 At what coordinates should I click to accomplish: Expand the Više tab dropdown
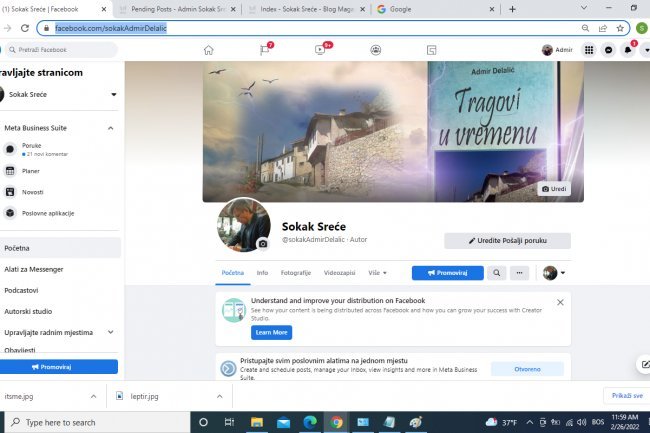point(377,273)
